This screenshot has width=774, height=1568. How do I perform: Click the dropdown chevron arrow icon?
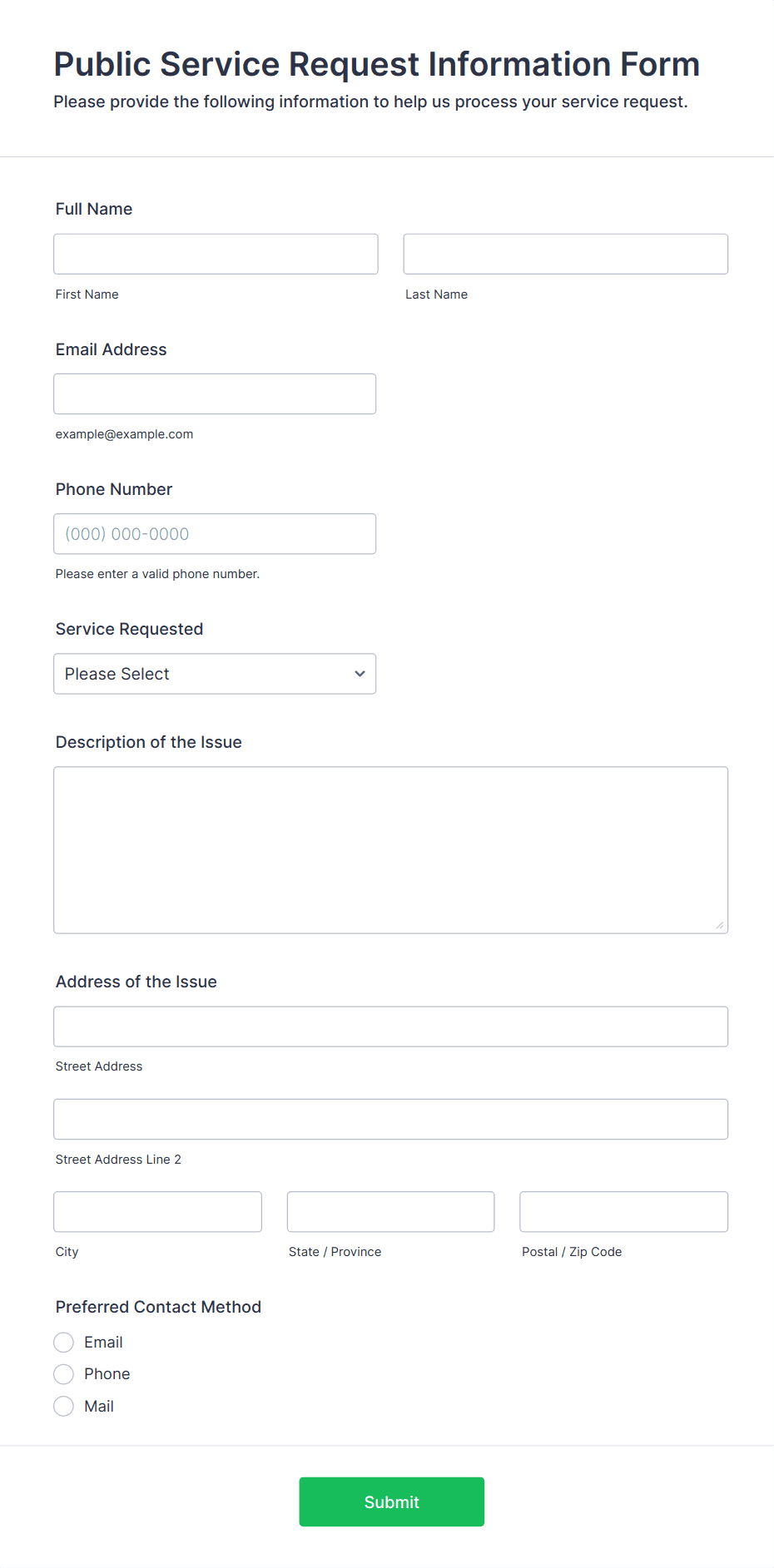tap(360, 674)
